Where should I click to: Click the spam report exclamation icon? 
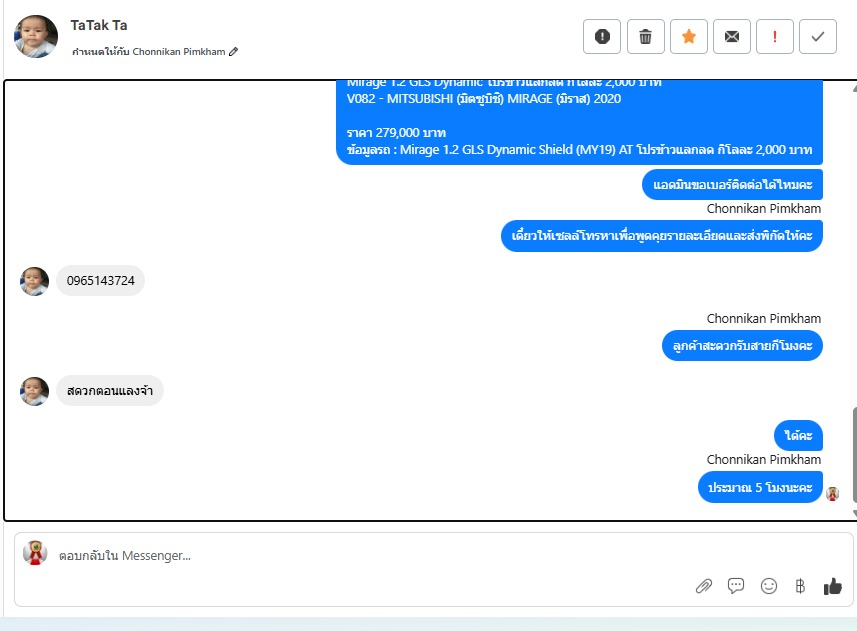coord(602,37)
